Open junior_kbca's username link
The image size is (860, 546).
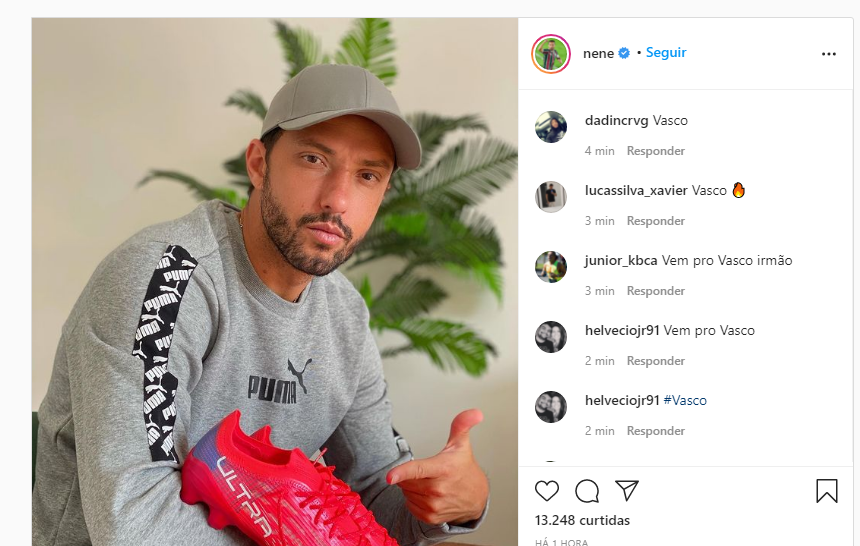click(621, 261)
